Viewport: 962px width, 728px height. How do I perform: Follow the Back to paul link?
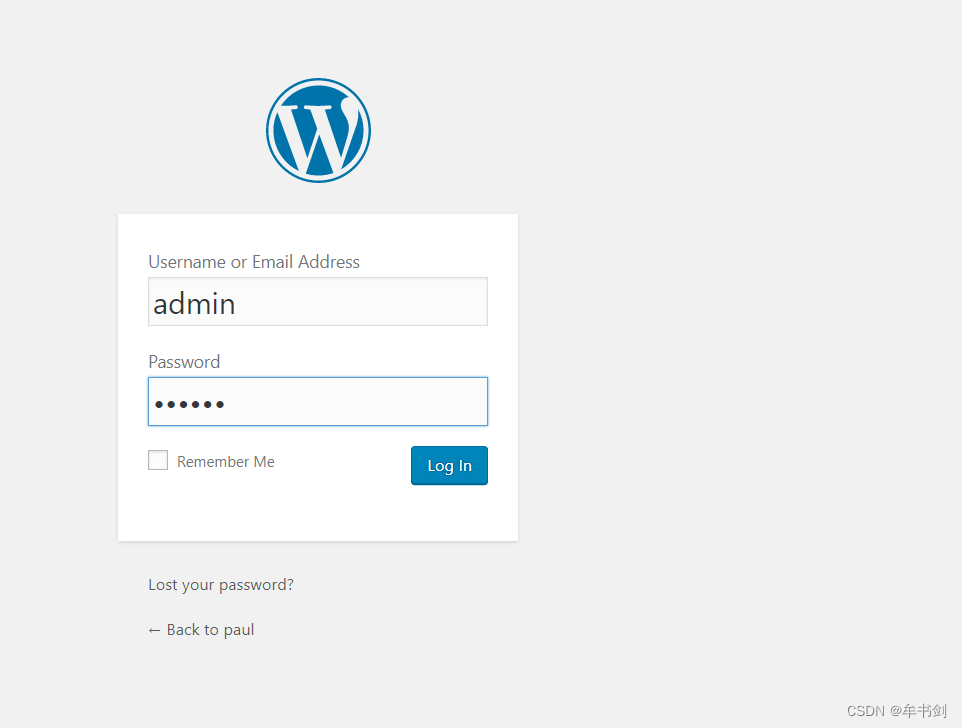coord(201,630)
